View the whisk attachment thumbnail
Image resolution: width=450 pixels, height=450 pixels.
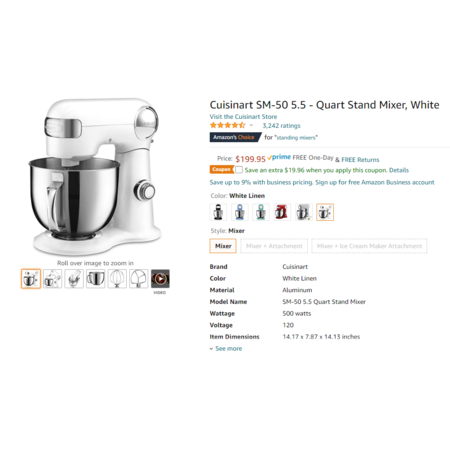[117, 279]
